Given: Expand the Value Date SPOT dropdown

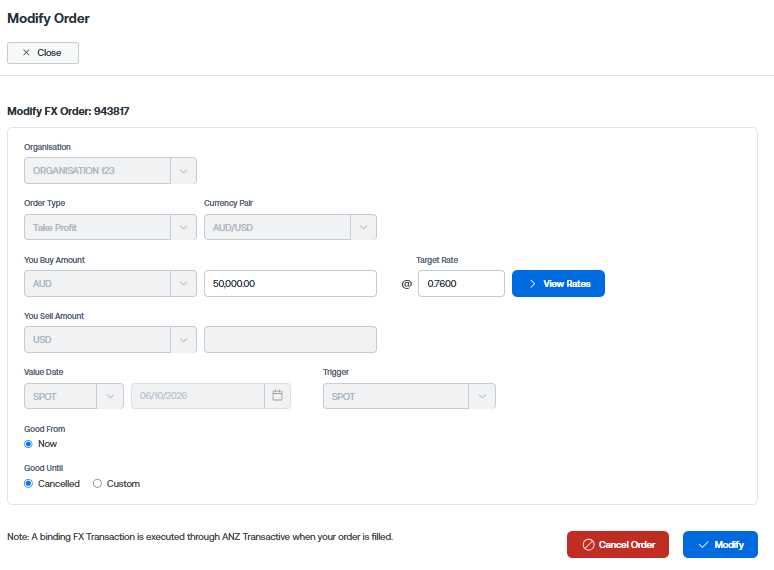Looking at the screenshot, I should point(74,396).
